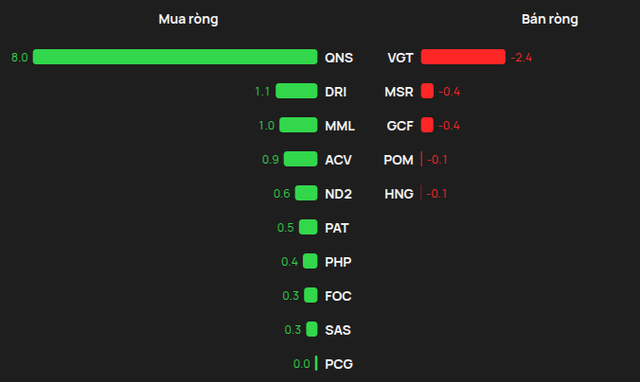Click the Bán ròng header
The image size is (640, 382).
click(549, 19)
